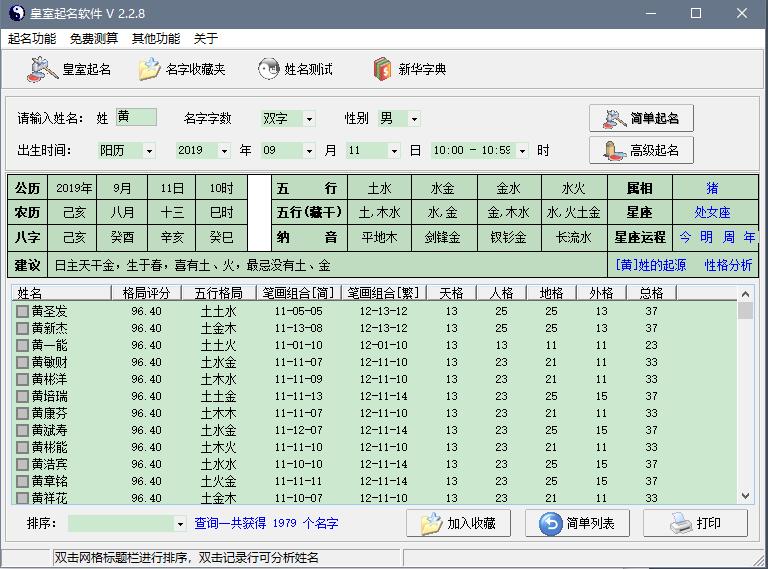Click the 长流水 纳音 cell
The image size is (768, 569).
coord(574,237)
